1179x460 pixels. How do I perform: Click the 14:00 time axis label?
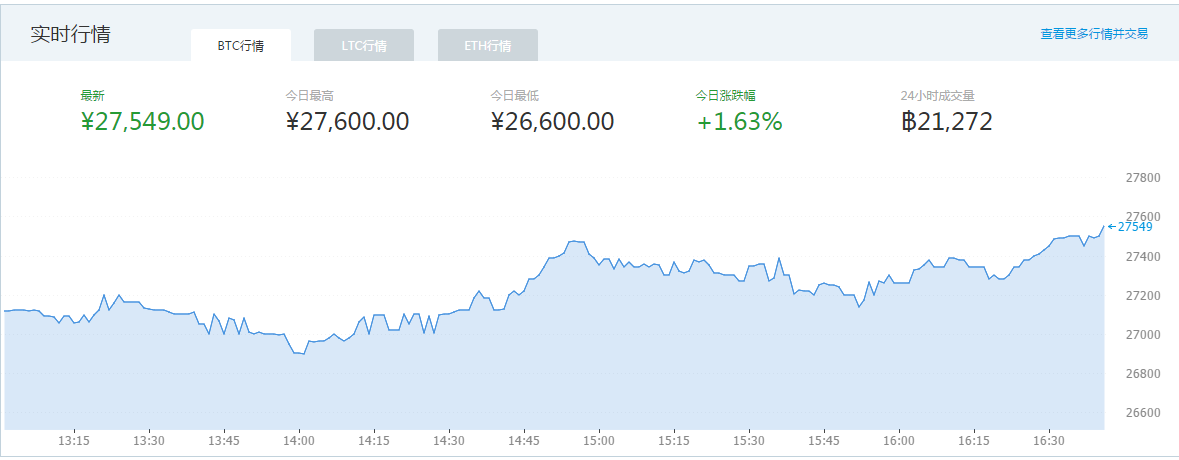pos(299,441)
